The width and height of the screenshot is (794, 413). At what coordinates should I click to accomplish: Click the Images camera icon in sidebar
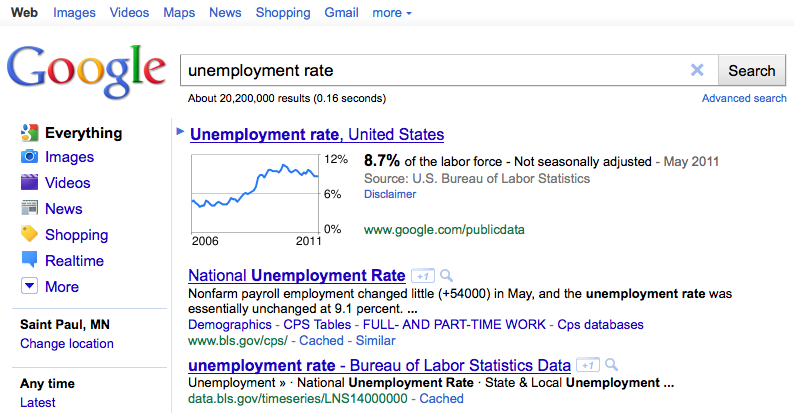coord(29,156)
